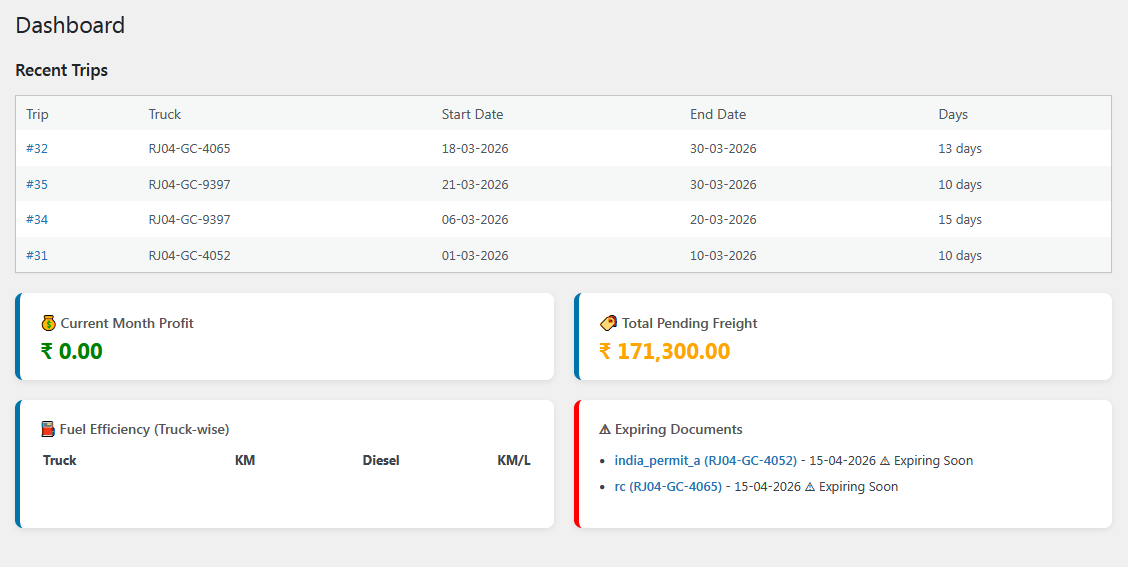Screen dimensions: 1128x567
Task: View trip #34 record
Action: [x=37, y=220]
